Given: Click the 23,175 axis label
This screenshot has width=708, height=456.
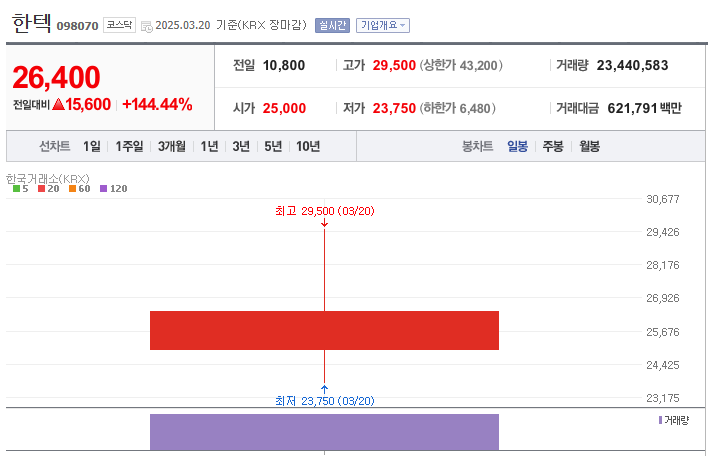Looking at the screenshot, I should [x=662, y=398].
